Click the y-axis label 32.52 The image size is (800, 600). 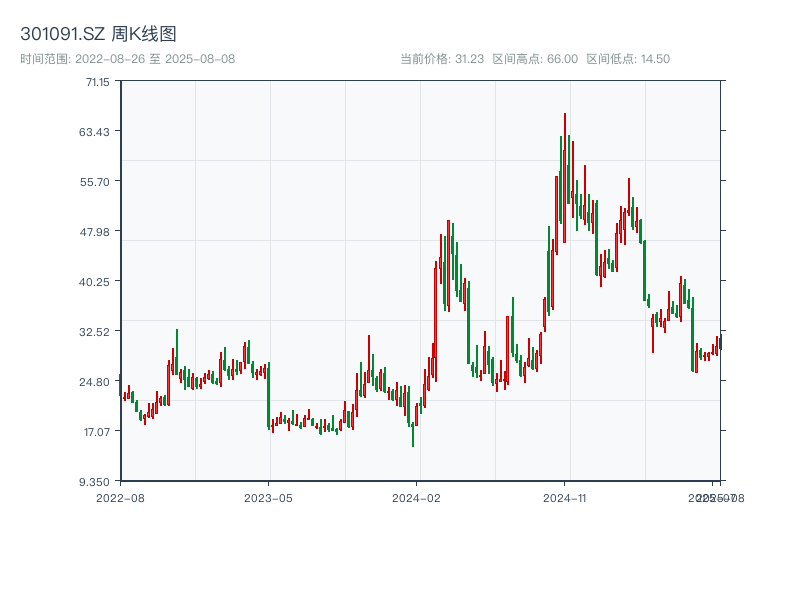pyautogui.click(x=94, y=332)
